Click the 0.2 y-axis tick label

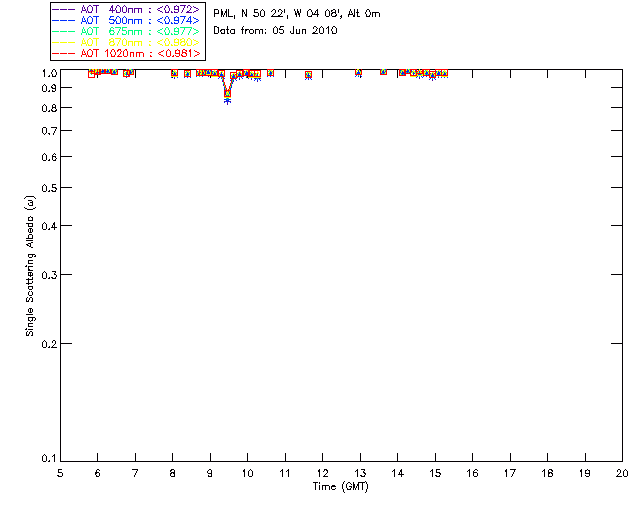pos(49,344)
